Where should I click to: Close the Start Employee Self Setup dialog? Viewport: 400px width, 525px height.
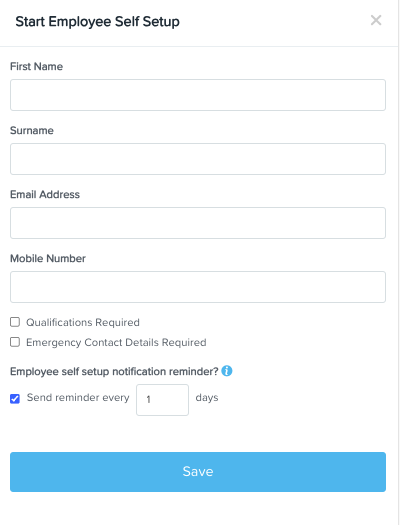[376, 20]
